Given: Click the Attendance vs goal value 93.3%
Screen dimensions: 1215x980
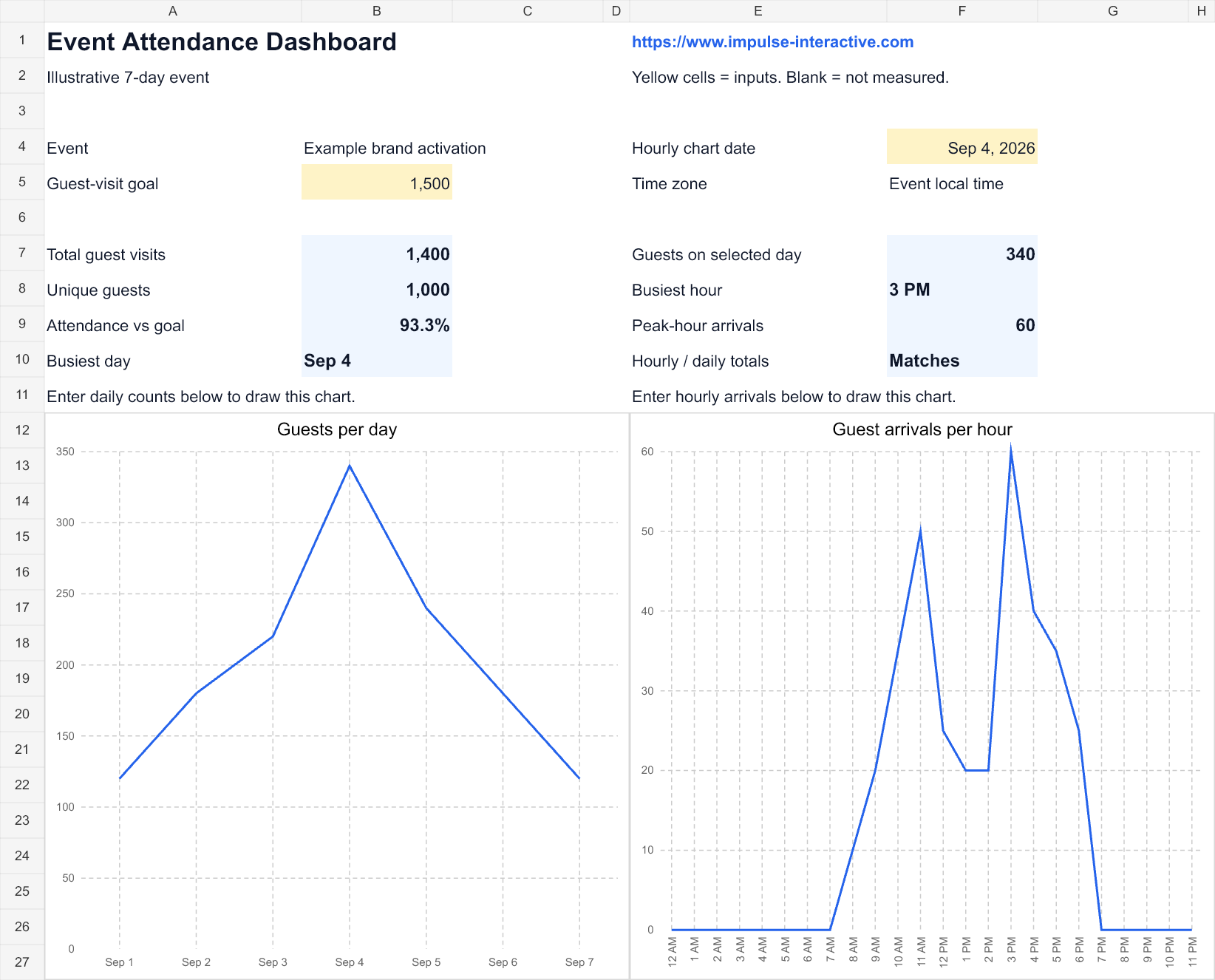Looking at the screenshot, I should (x=377, y=324).
